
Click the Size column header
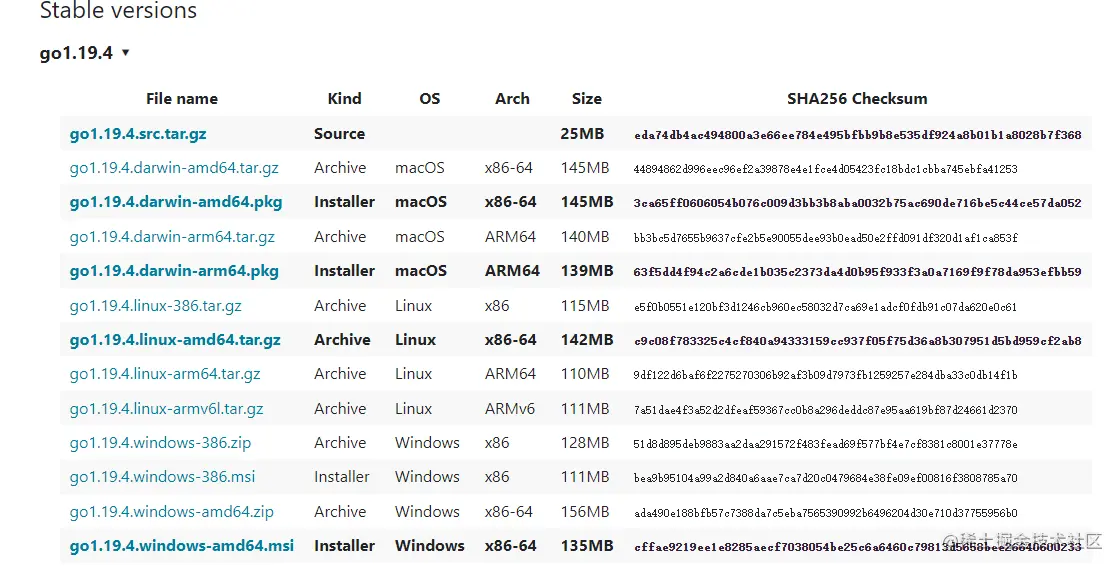pyautogui.click(x=586, y=99)
